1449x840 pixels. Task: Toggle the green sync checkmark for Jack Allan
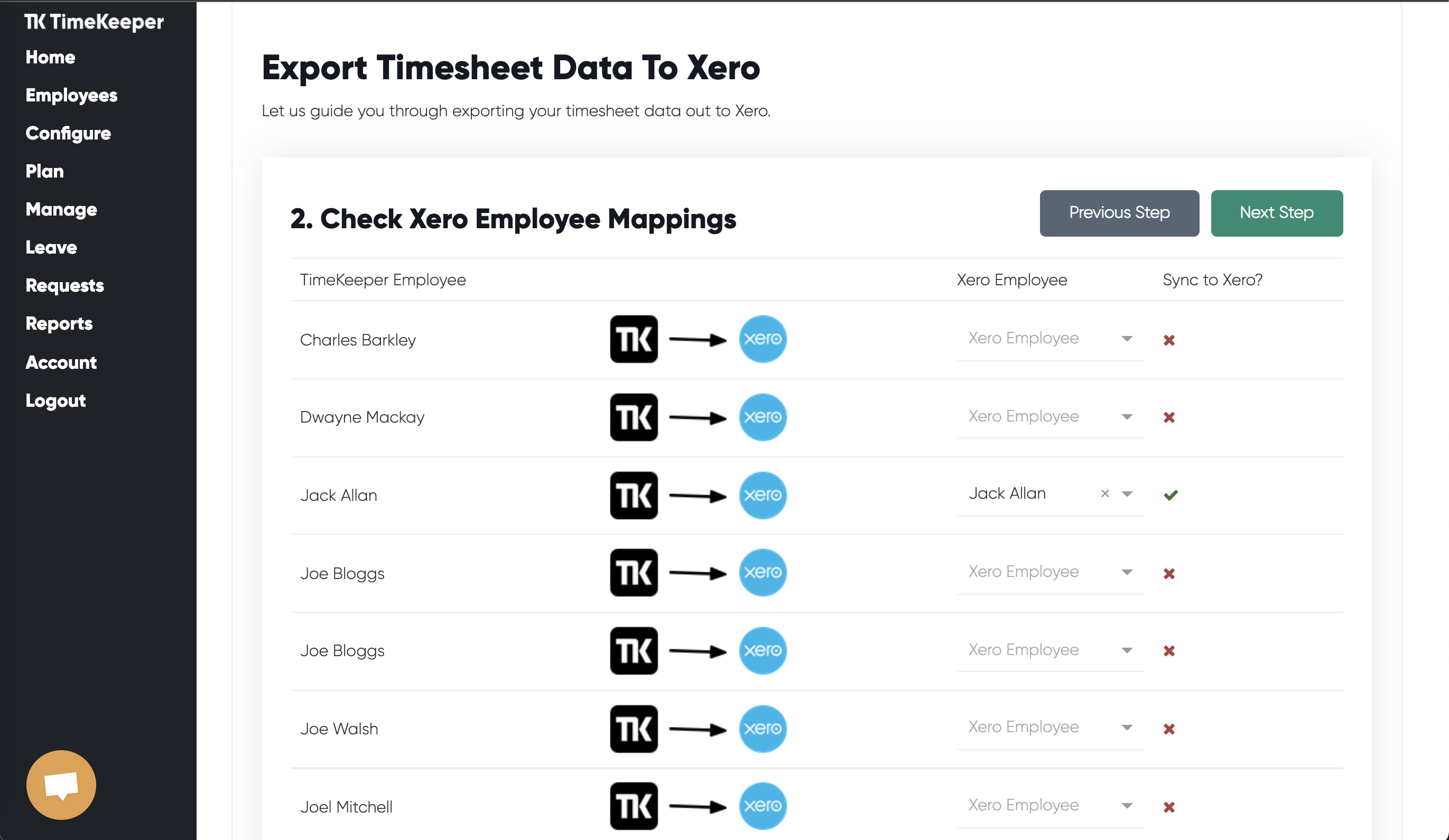tap(1171, 494)
